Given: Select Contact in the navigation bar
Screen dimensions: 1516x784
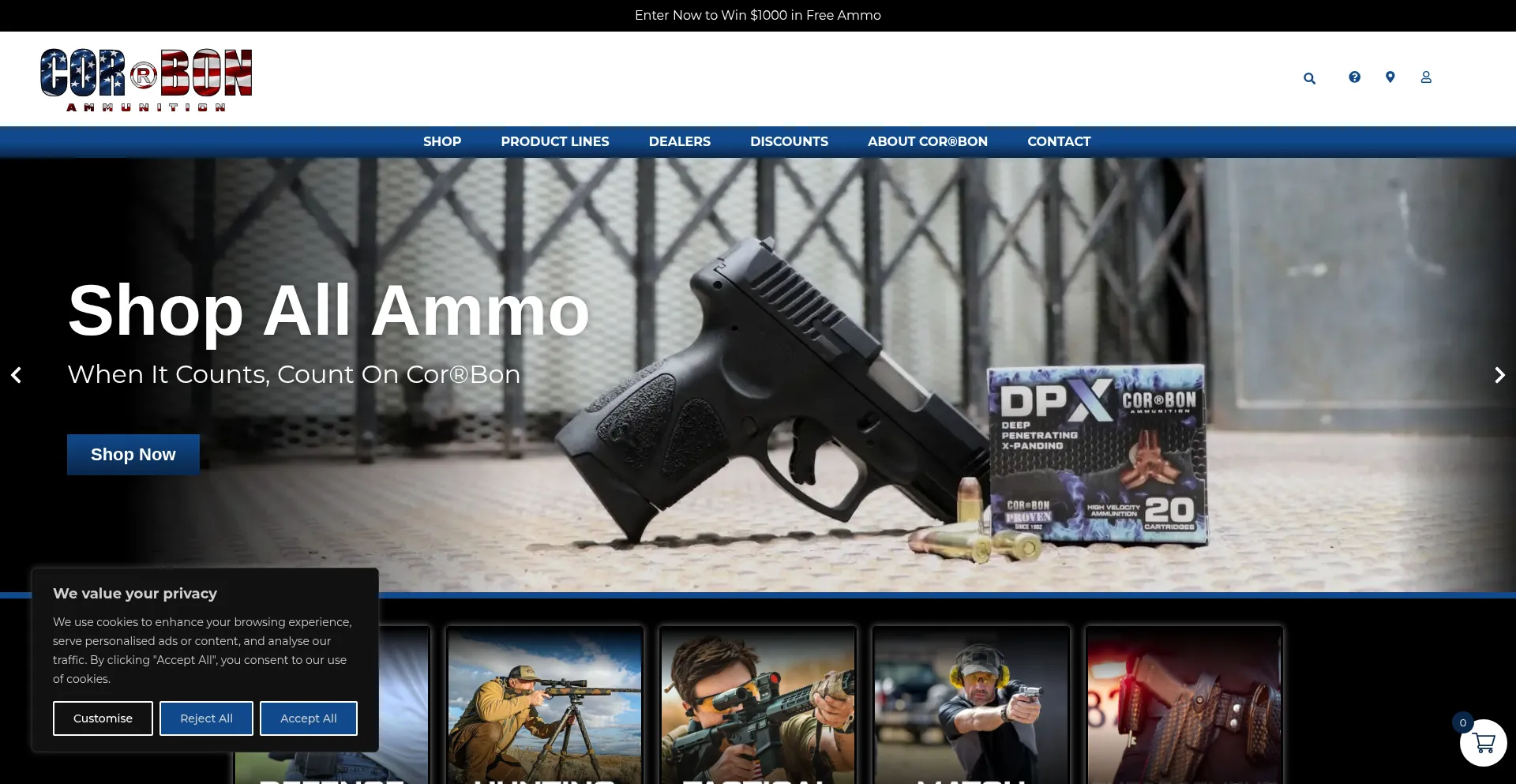Looking at the screenshot, I should 1058,141.
